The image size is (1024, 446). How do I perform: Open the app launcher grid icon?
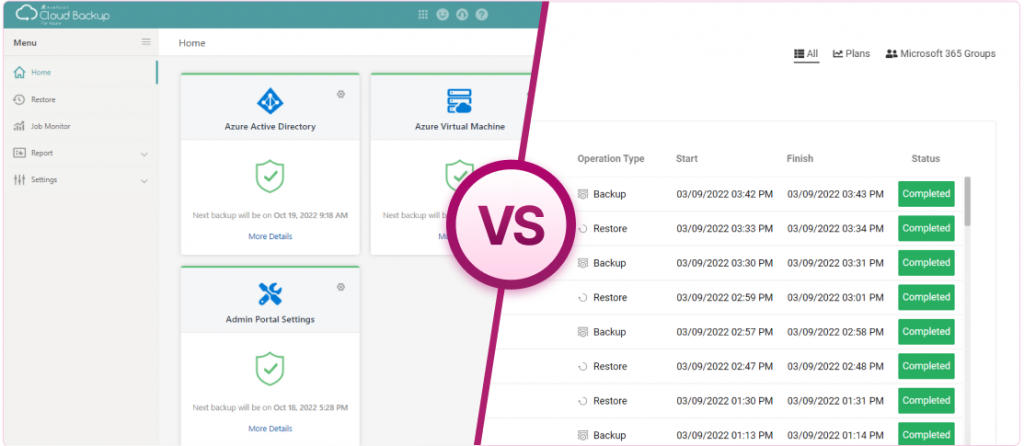[x=423, y=14]
